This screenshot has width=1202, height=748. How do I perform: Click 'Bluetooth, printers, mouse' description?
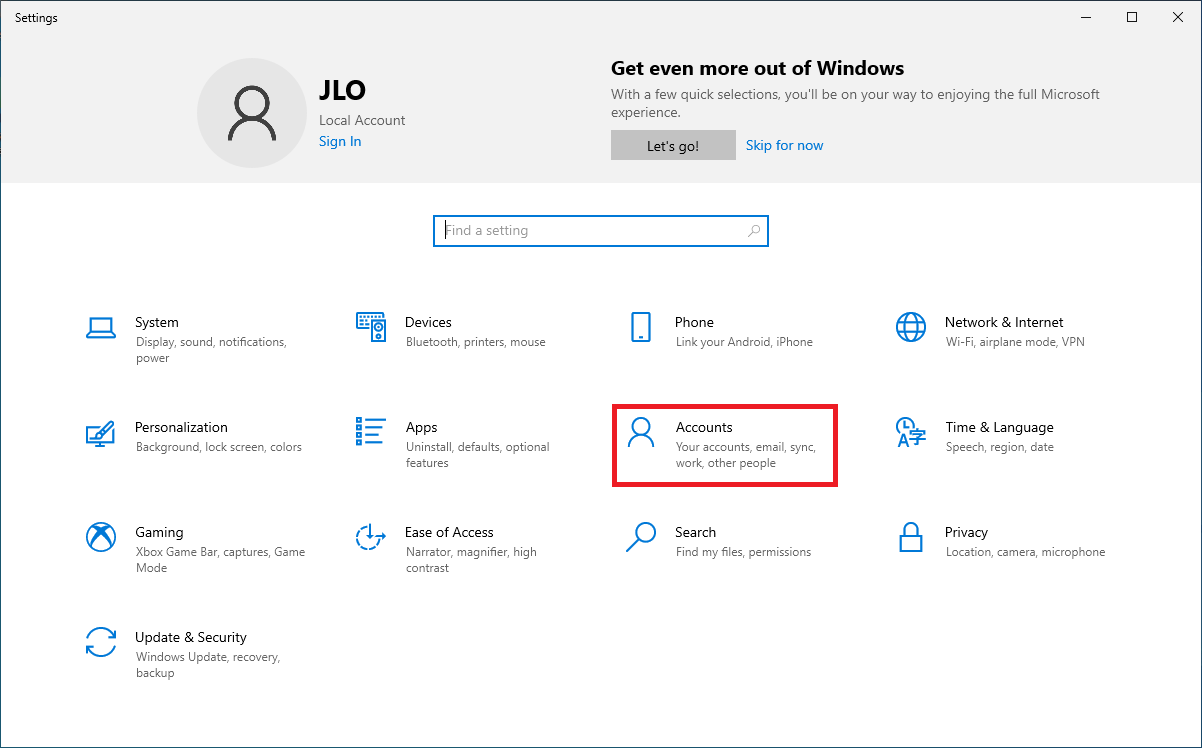(476, 342)
